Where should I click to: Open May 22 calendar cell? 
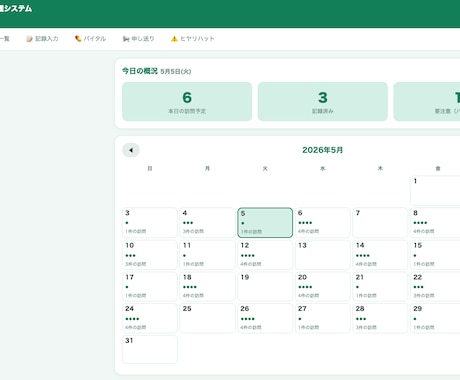435,286
